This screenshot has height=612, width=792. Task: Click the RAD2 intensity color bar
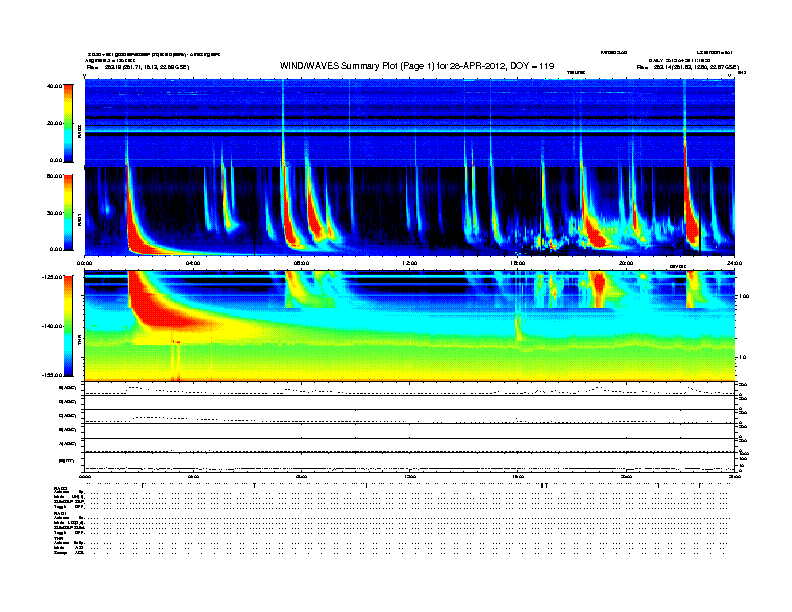point(68,123)
